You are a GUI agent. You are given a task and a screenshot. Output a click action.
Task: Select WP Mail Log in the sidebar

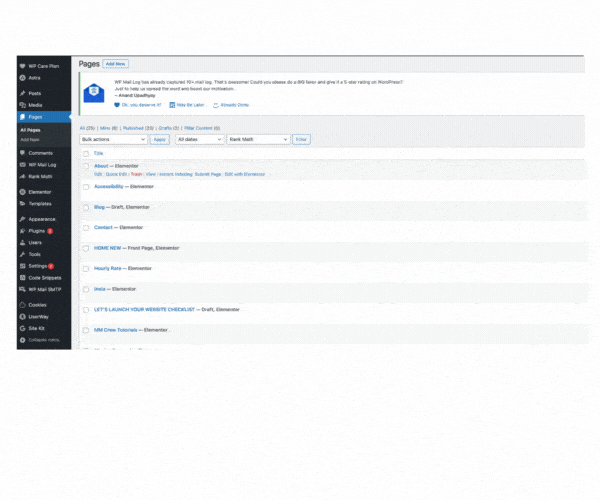tap(43, 164)
